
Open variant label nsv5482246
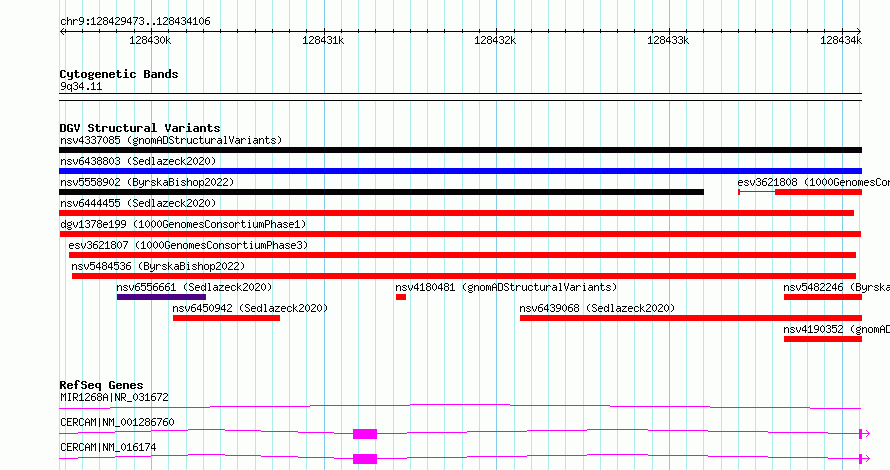pyautogui.click(x=837, y=287)
